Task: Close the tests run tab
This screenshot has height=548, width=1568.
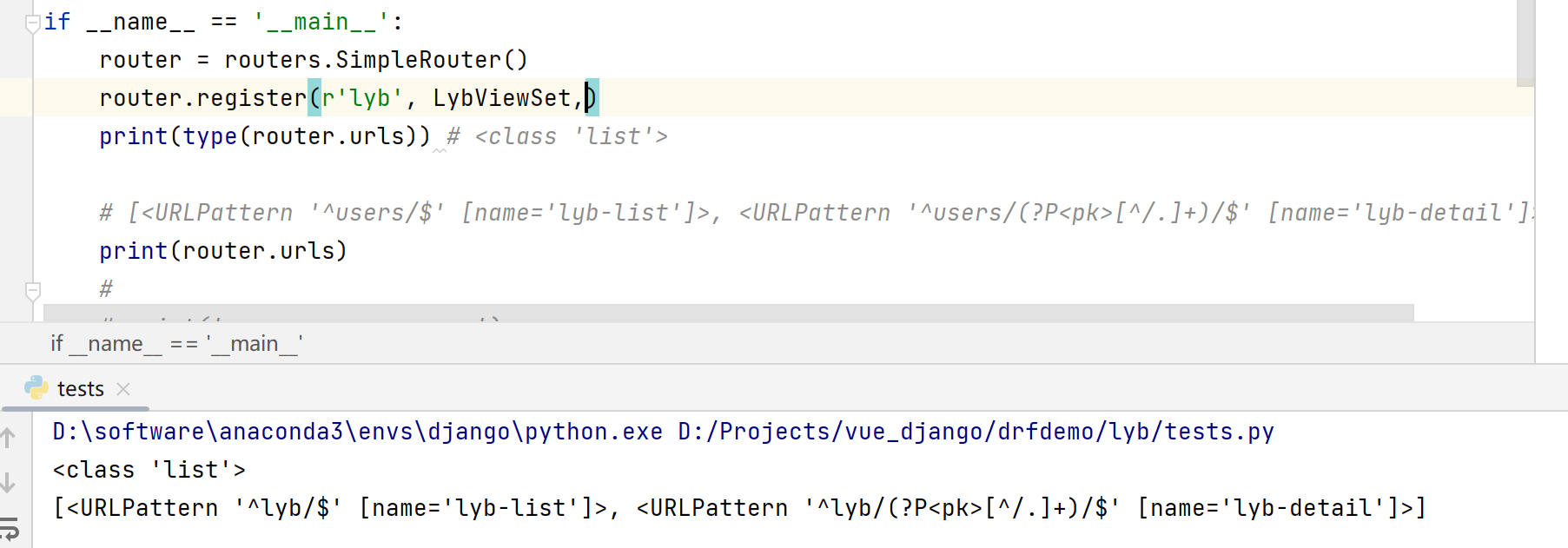Action: (x=123, y=389)
